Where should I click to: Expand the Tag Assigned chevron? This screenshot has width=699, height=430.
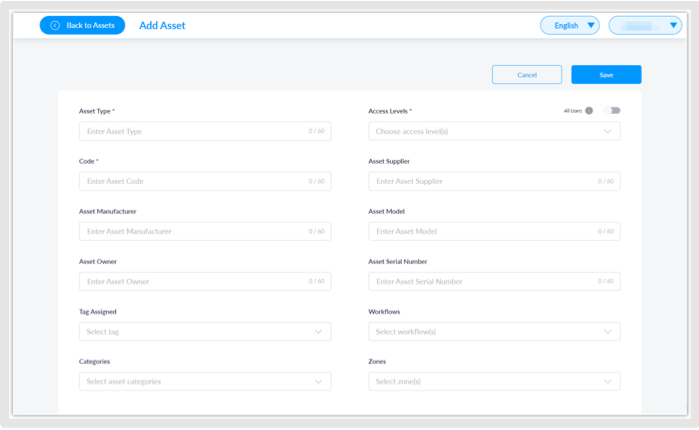318,331
